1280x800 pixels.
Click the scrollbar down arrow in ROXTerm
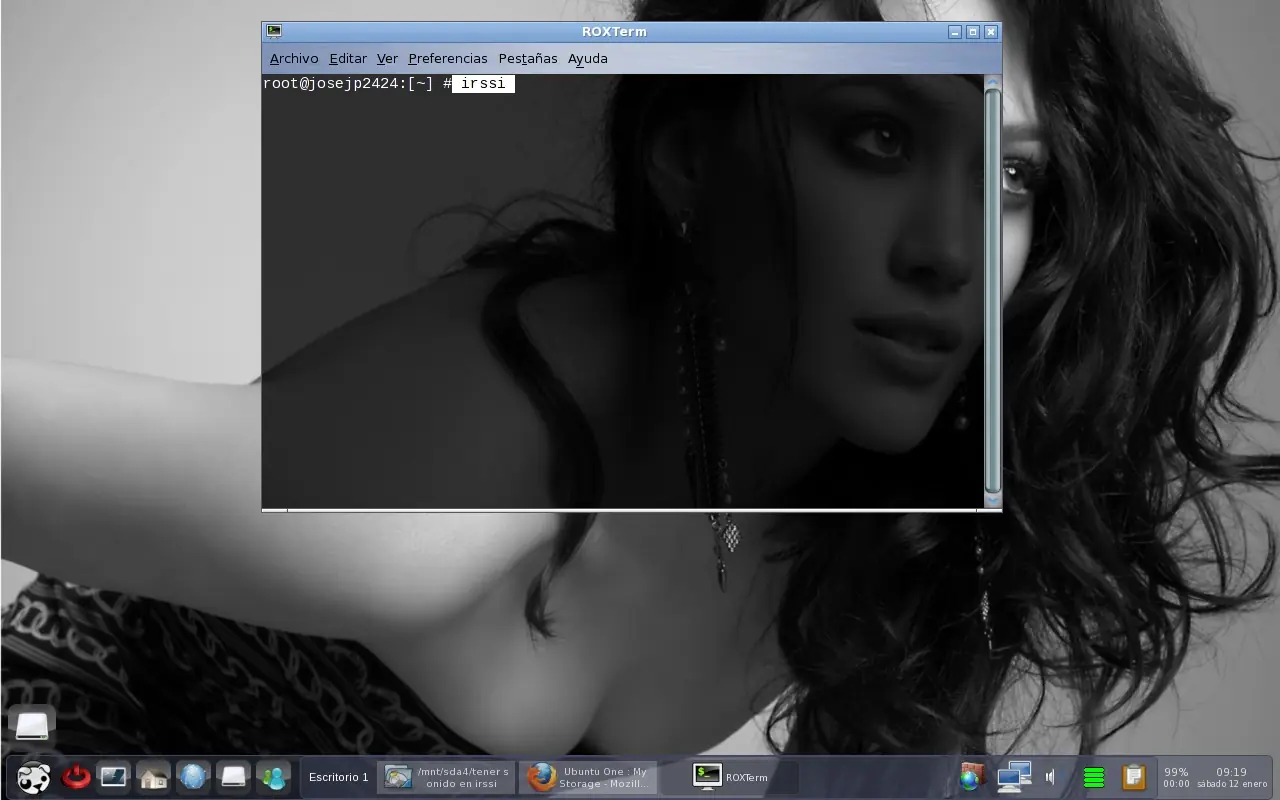point(992,501)
